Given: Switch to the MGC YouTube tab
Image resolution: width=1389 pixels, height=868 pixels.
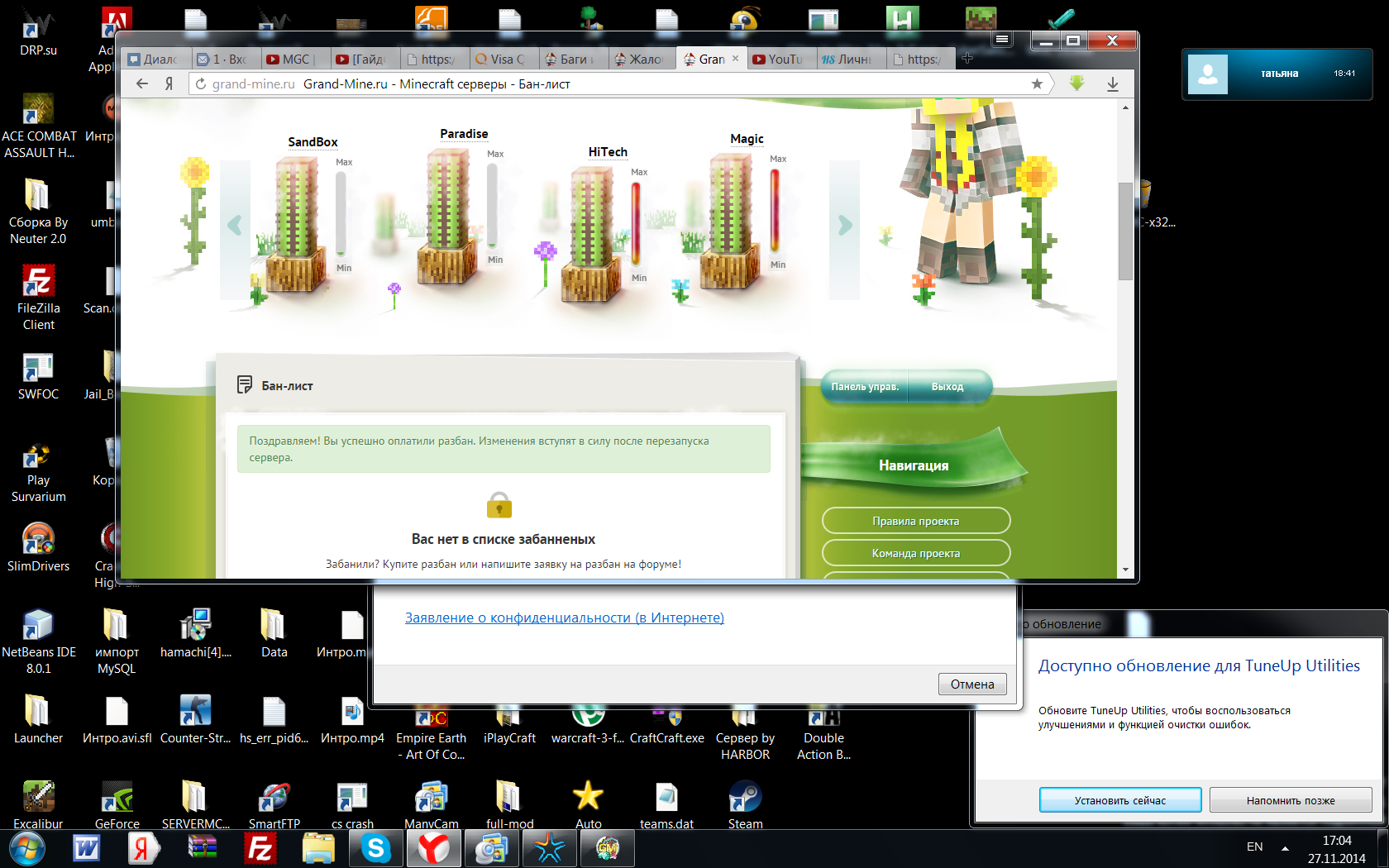Looking at the screenshot, I should click(295, 59).
